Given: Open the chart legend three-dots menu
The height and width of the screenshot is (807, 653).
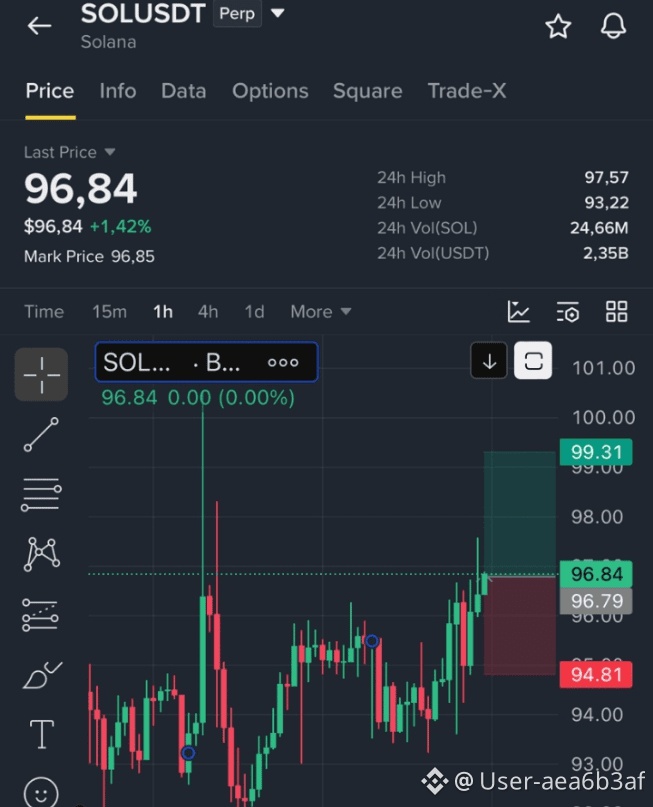Looking at the screenshot, I should (x=283, y=362).
